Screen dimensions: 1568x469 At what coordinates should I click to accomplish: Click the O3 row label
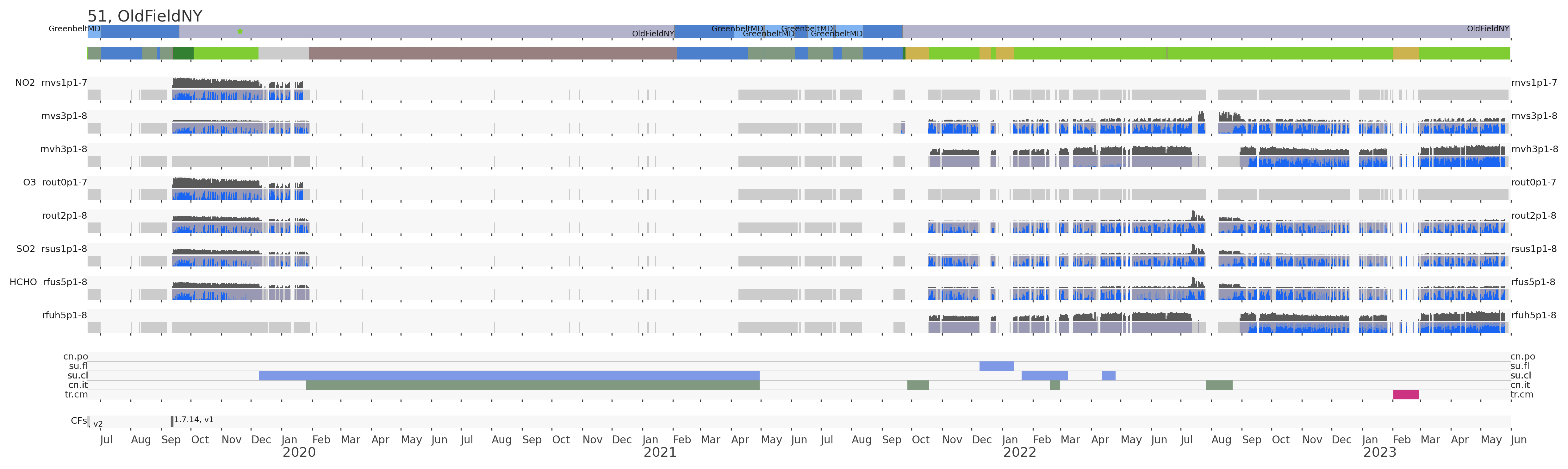29,182
